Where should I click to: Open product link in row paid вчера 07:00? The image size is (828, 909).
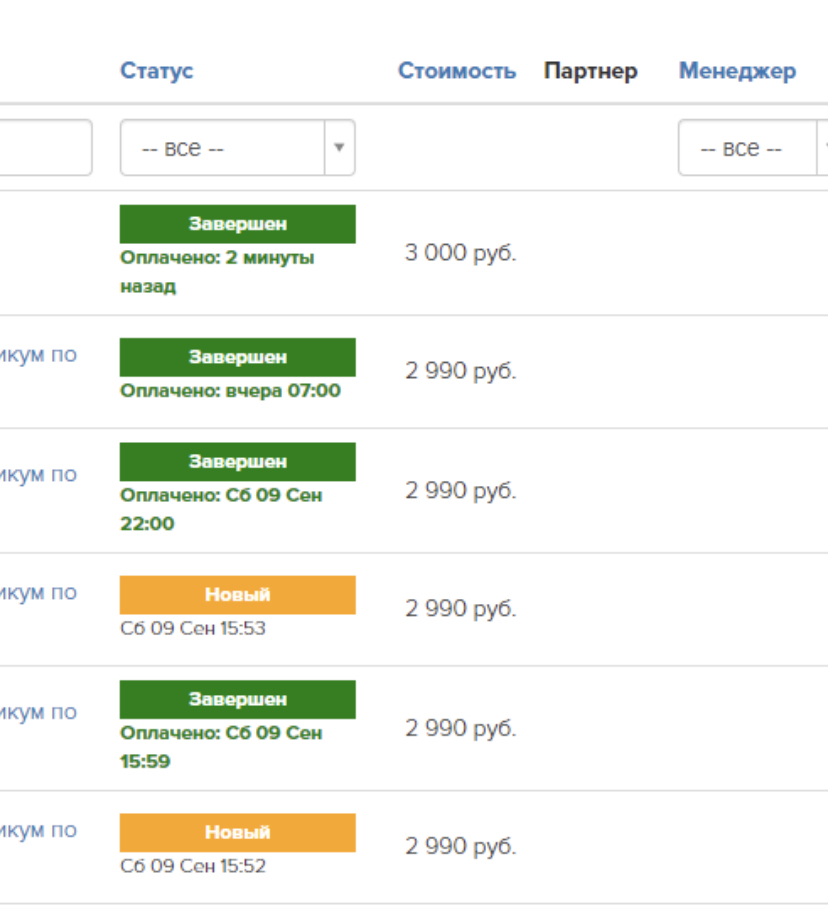point(38,355)
